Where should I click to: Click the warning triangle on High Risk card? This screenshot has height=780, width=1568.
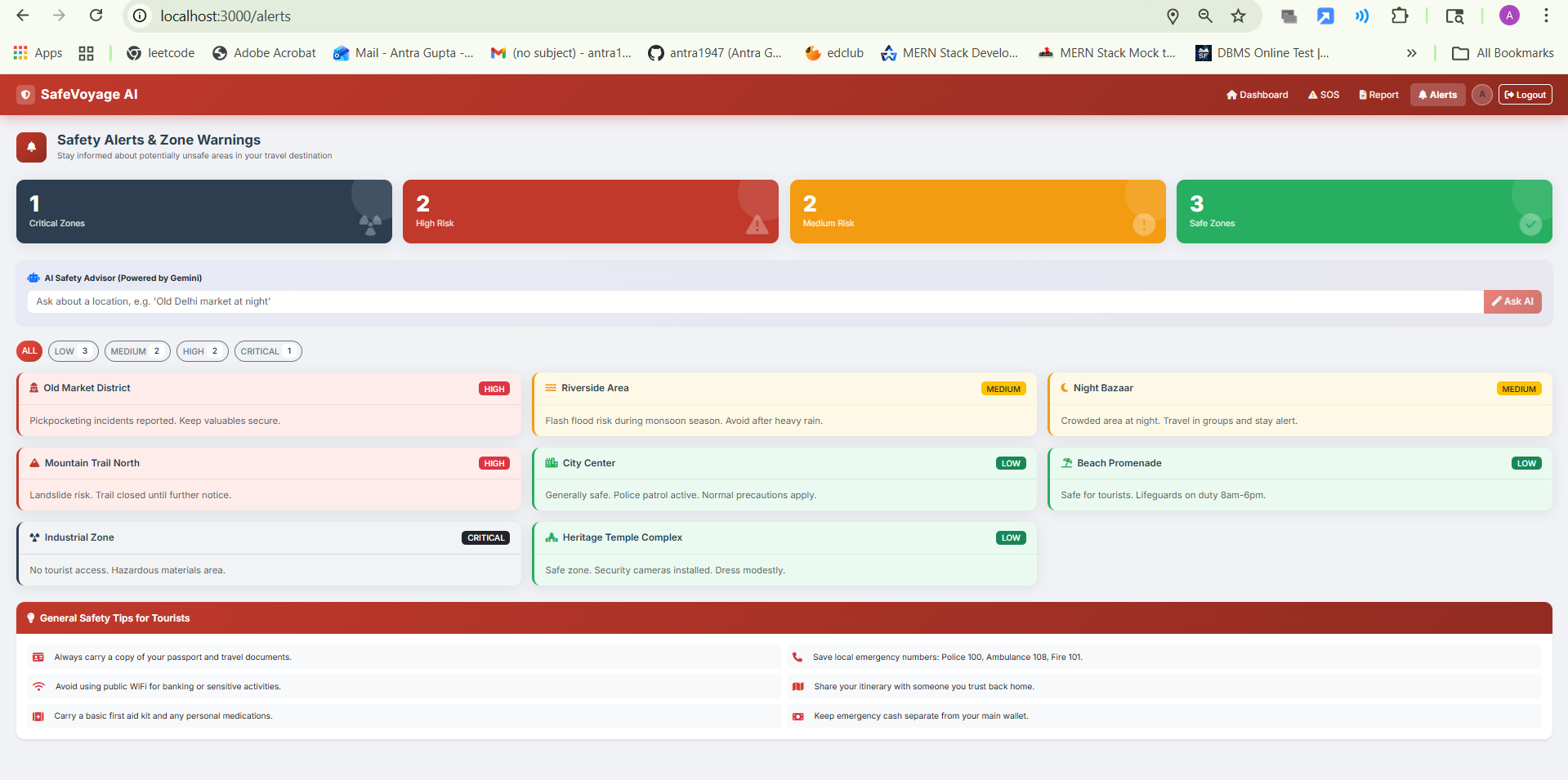tap(757, 225)
